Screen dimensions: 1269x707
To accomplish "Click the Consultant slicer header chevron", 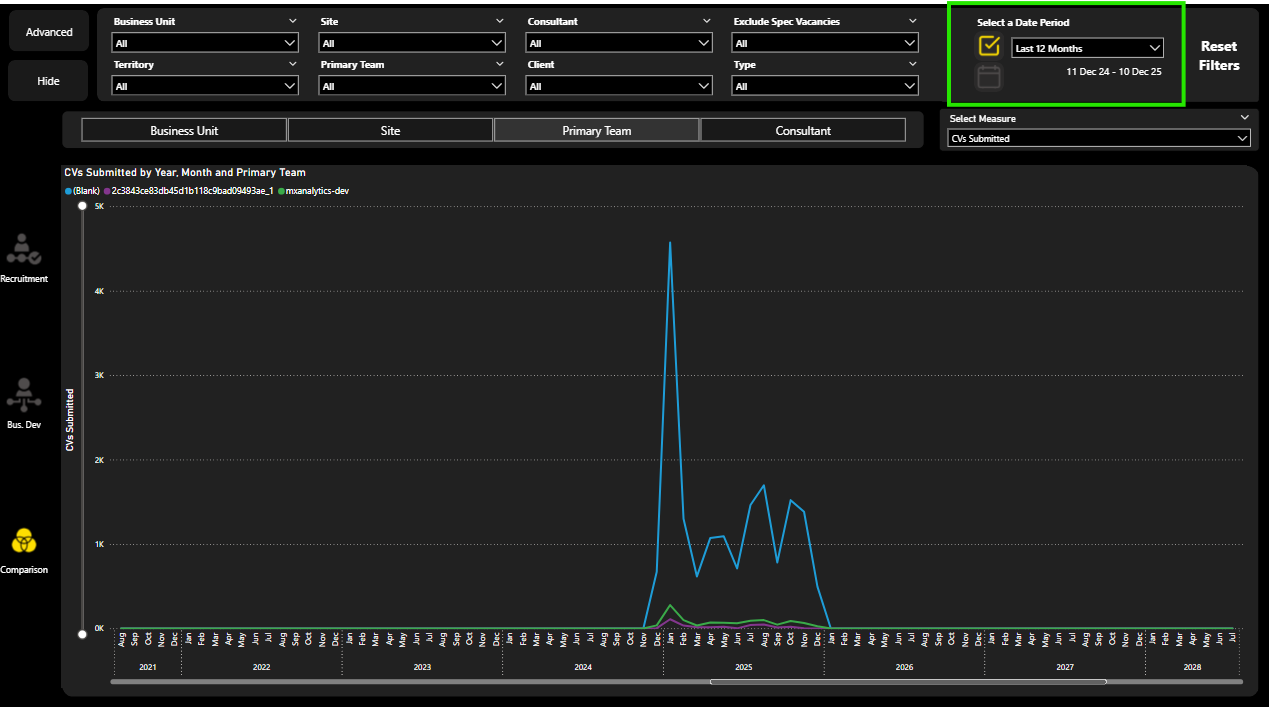I will coord(706,21).
